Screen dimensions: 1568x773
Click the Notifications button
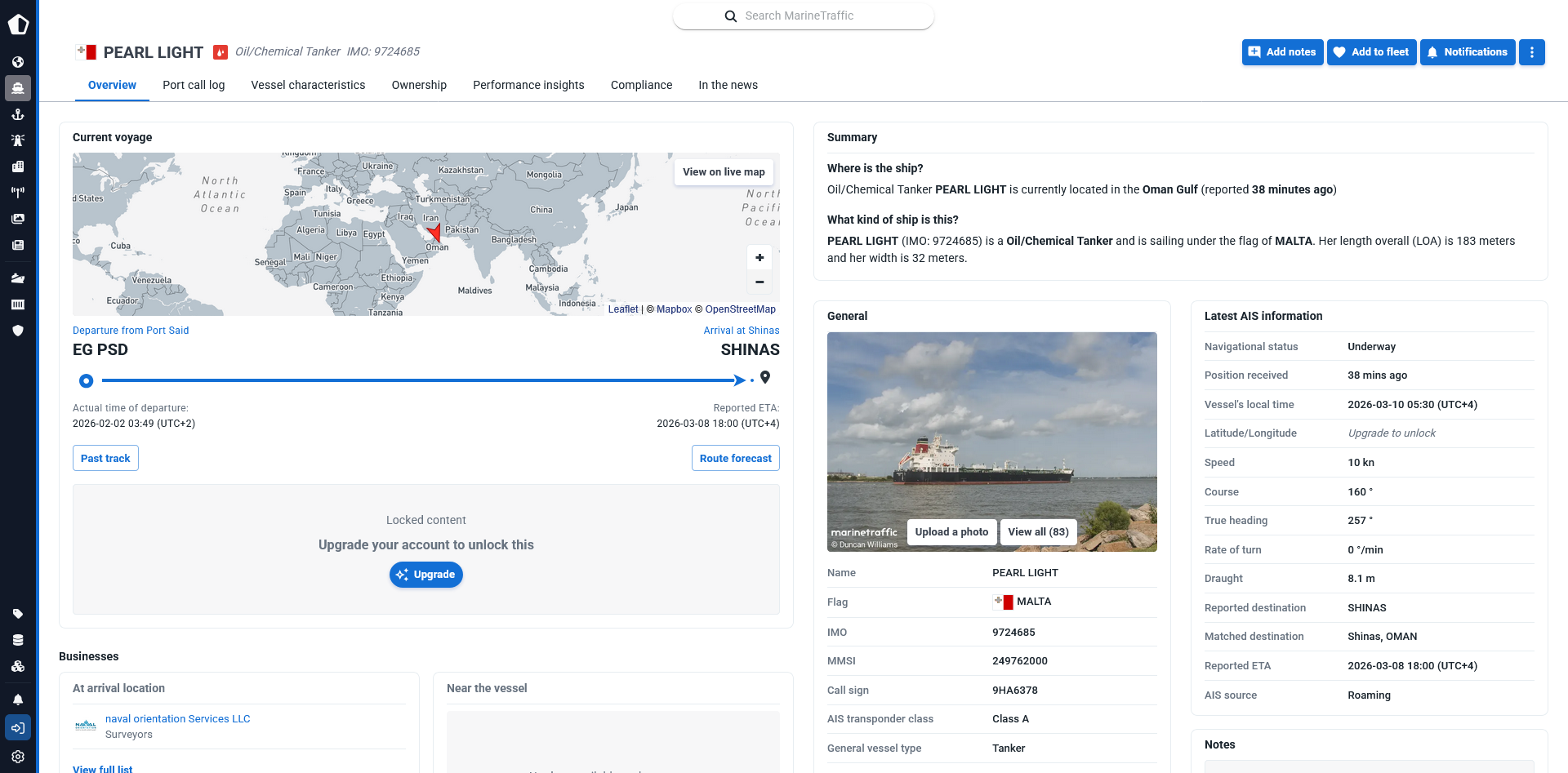(1468, 52)
